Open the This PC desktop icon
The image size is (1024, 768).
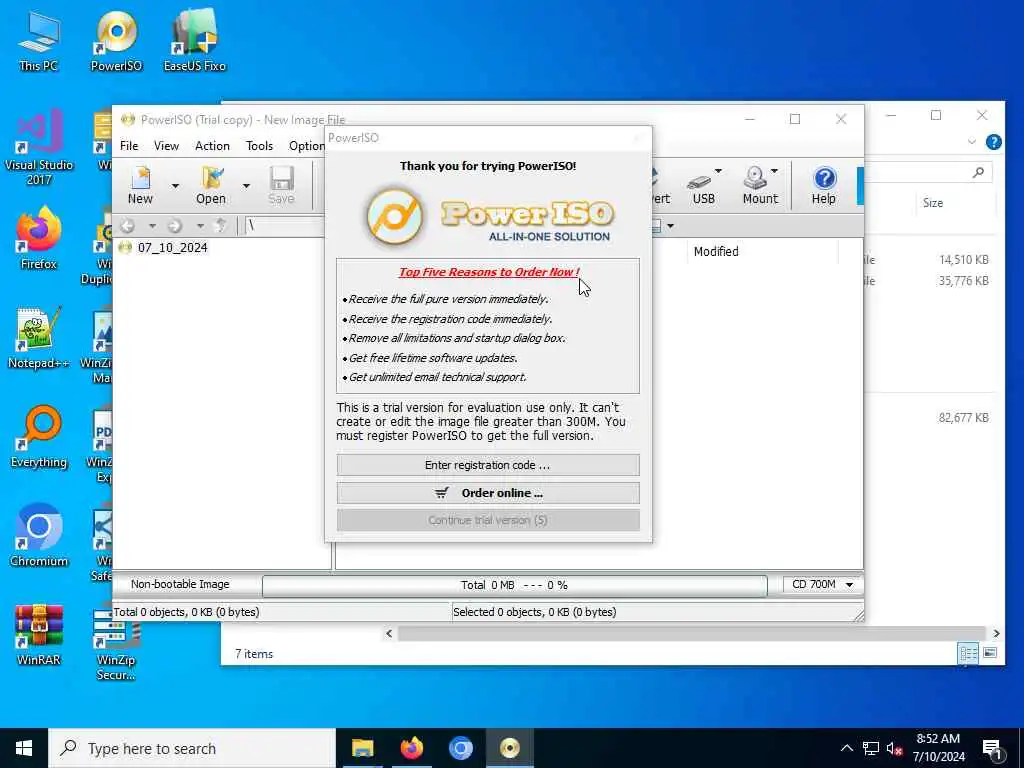pos(39,40)
